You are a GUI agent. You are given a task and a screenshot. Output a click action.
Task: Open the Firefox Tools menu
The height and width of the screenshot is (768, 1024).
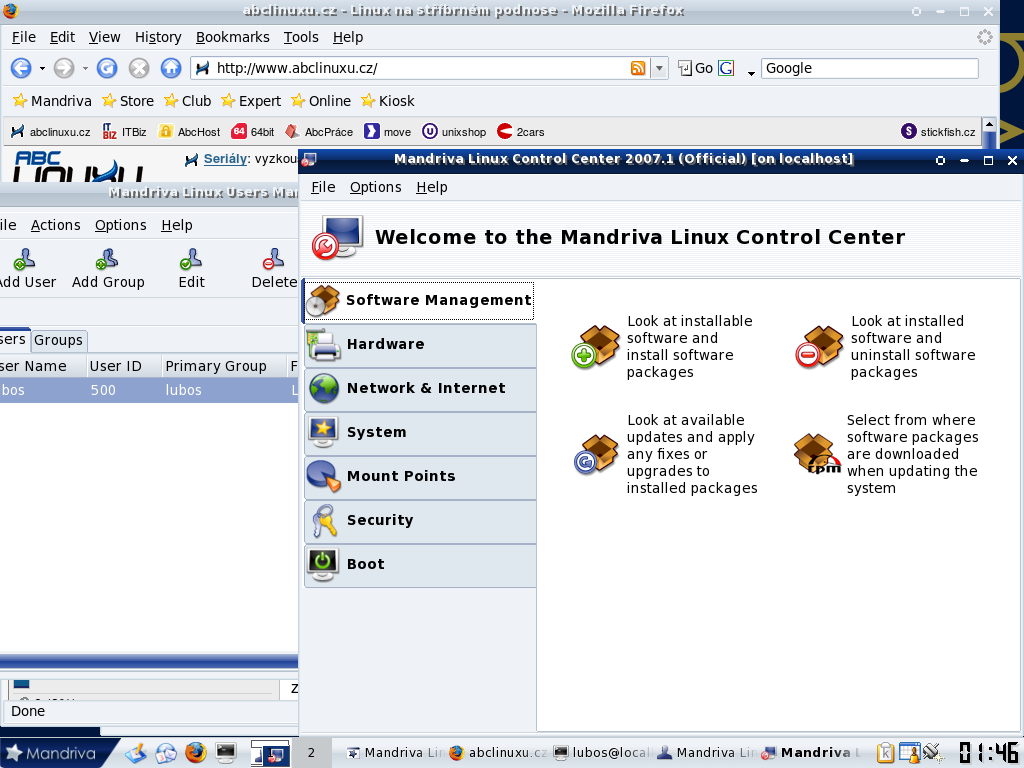[301, 37]
